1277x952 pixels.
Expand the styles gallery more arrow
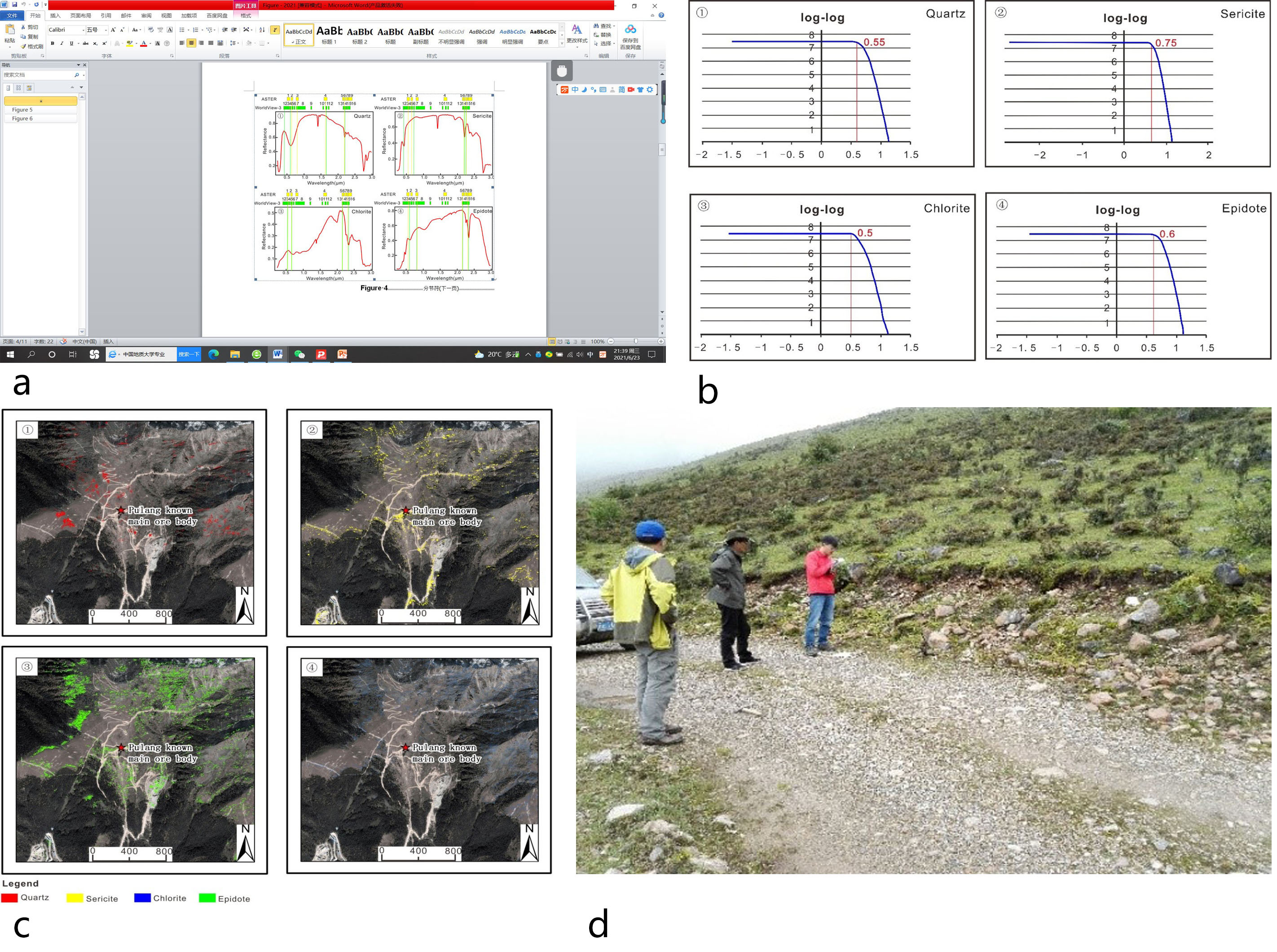click(562, 44)
